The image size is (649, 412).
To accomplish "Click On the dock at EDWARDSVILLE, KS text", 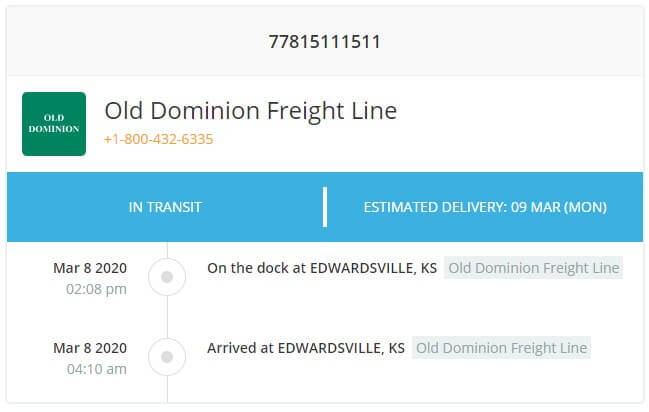I will 322,268.
